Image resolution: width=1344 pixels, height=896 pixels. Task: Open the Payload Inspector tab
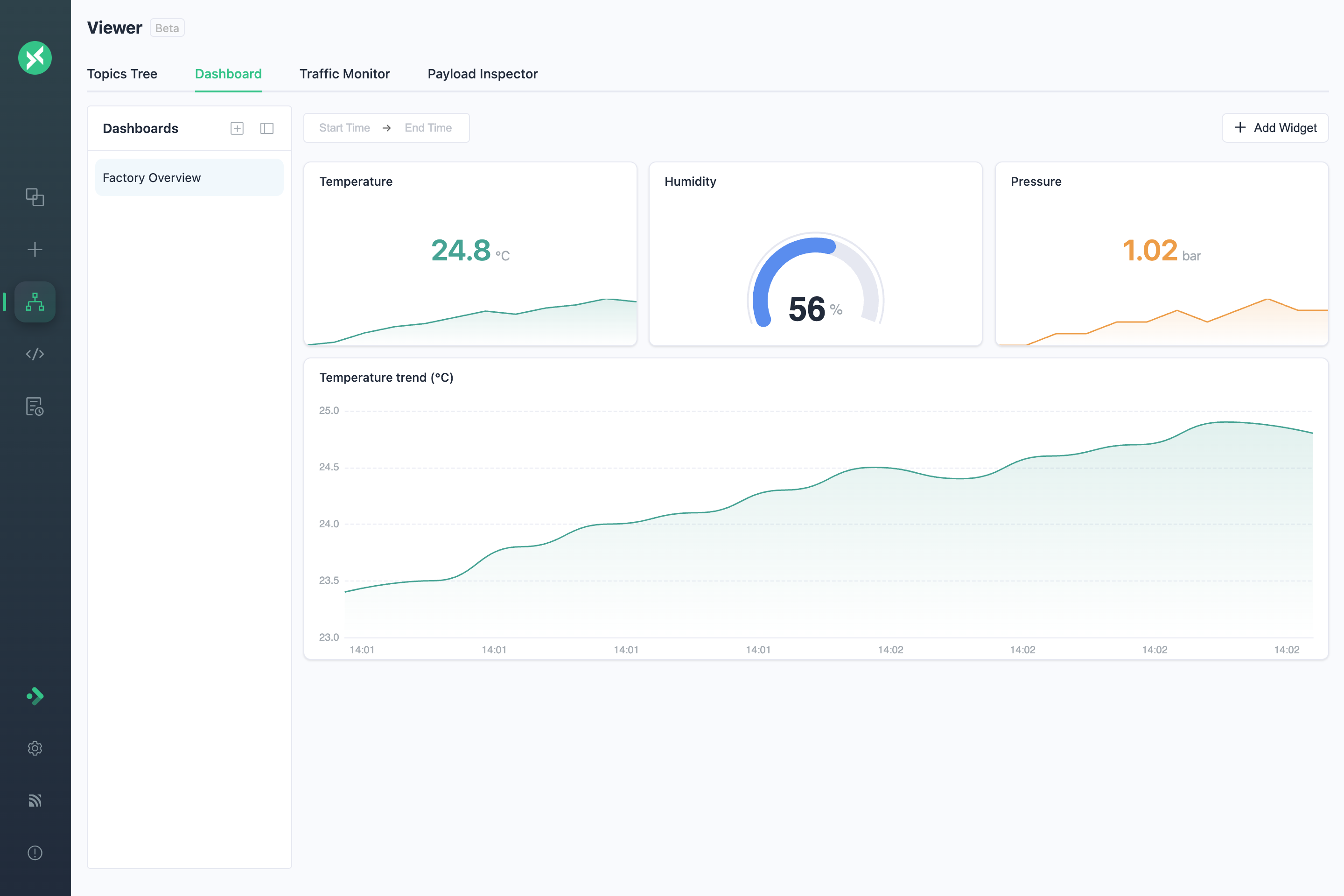click(x=482, y=74)
